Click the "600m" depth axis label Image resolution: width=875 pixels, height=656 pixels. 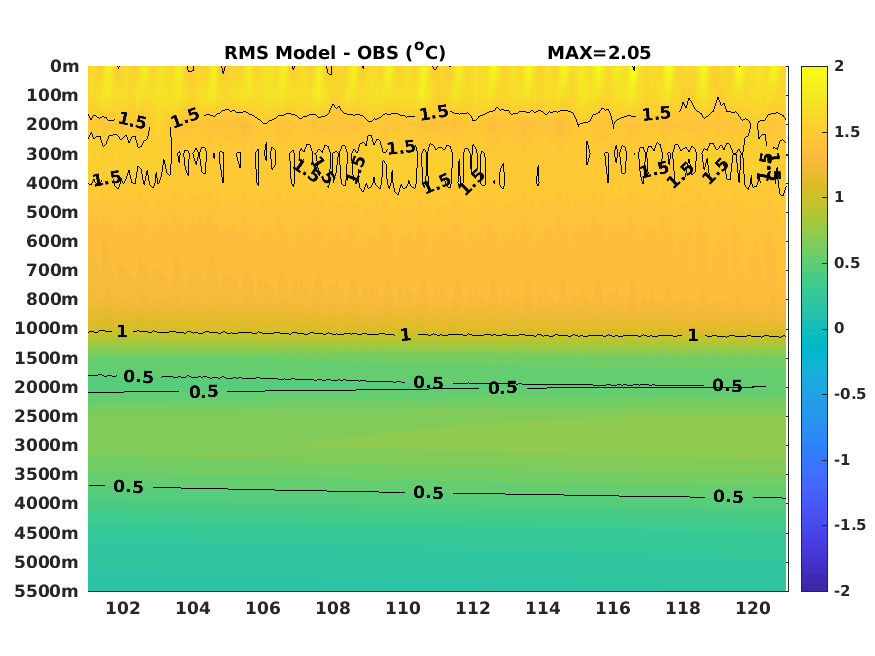pos(52,241)
